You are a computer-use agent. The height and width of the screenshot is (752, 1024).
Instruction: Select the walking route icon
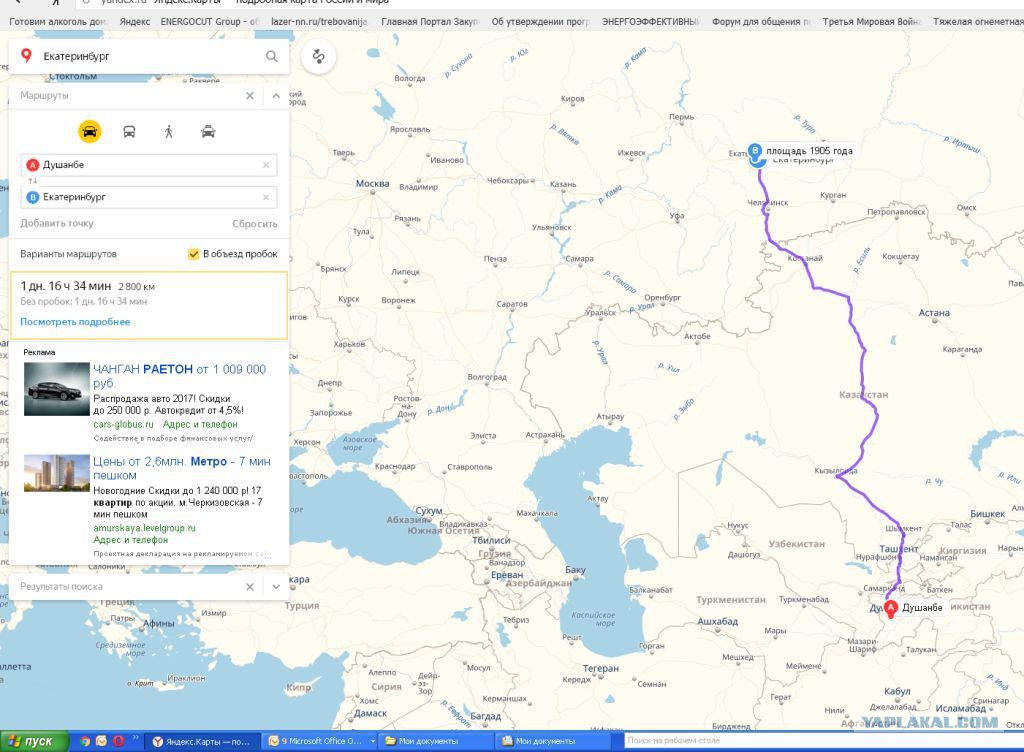[x=168, y=132]
